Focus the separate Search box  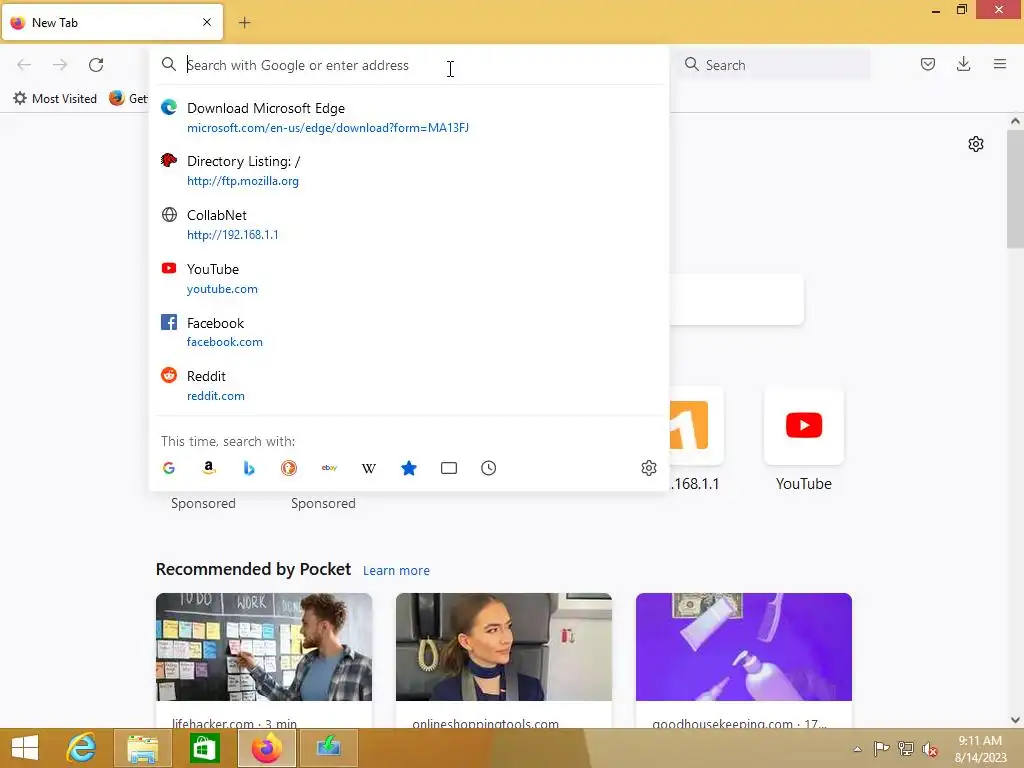pos(773,65)
